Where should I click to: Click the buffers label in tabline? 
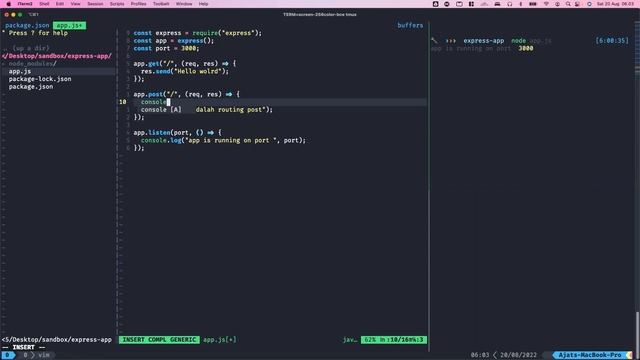coord(410,25)
